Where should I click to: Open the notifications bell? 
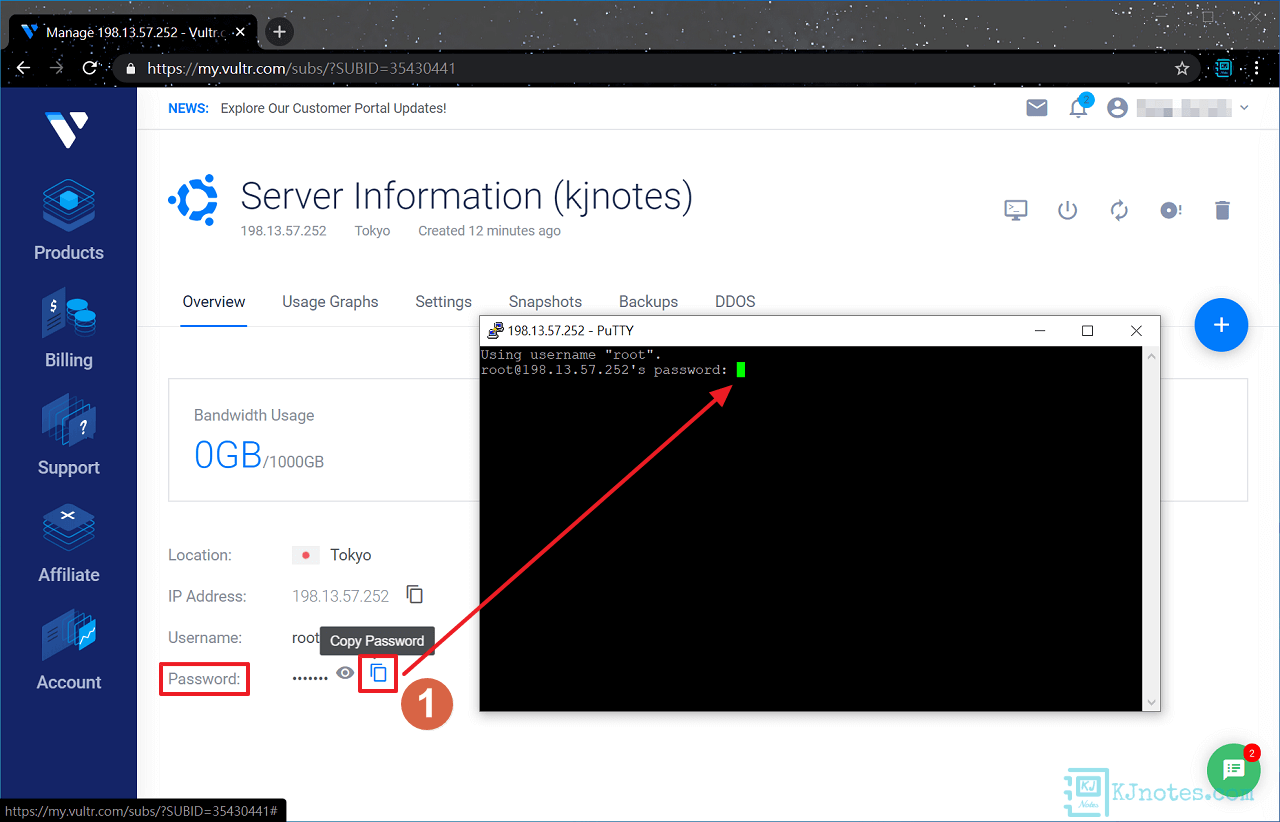tap(1079, 108)
